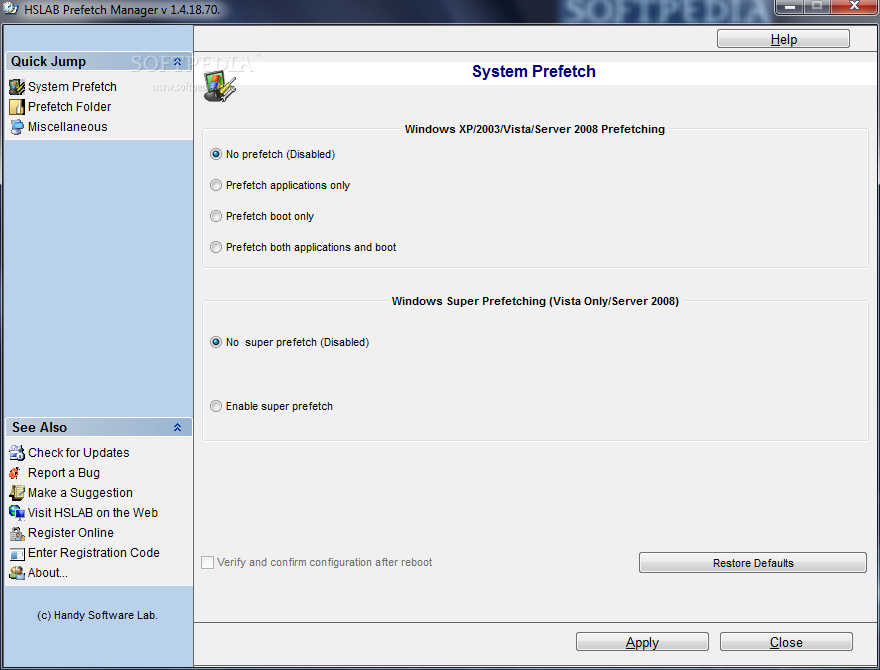This screenshot has width=880, height=670.
Task: Open Make a Suggestion link
Action: tap(80, 493)
